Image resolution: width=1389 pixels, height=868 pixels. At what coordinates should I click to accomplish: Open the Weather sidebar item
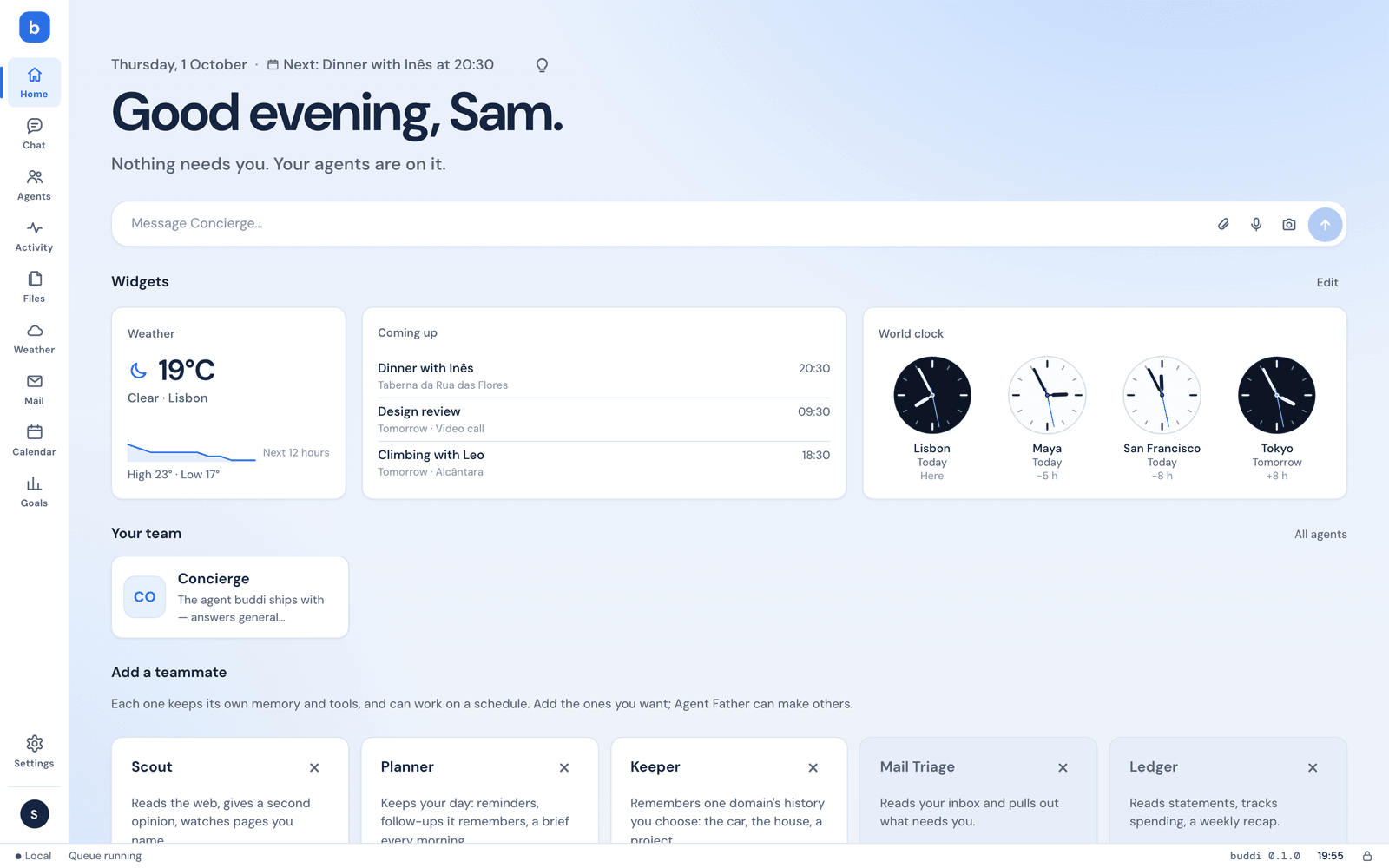point(34,339)
